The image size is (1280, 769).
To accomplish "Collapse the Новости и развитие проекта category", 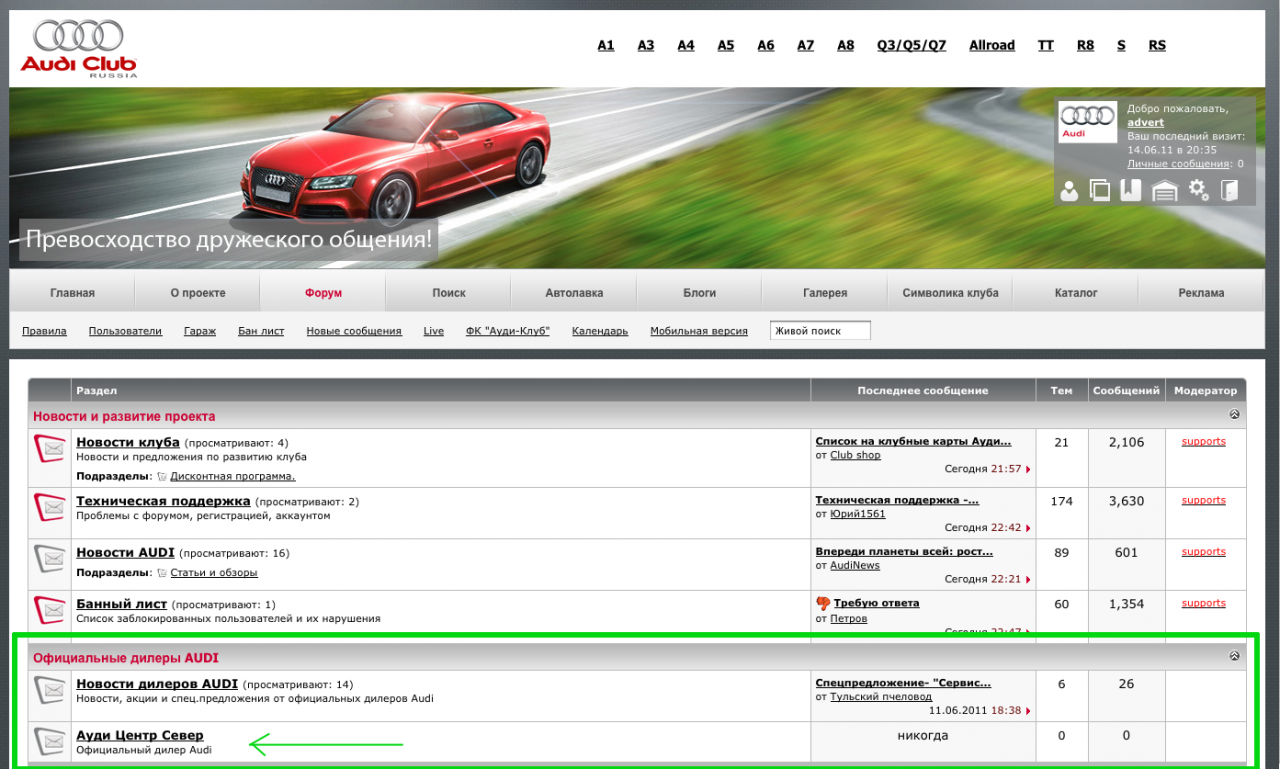I will [1234, 414].
